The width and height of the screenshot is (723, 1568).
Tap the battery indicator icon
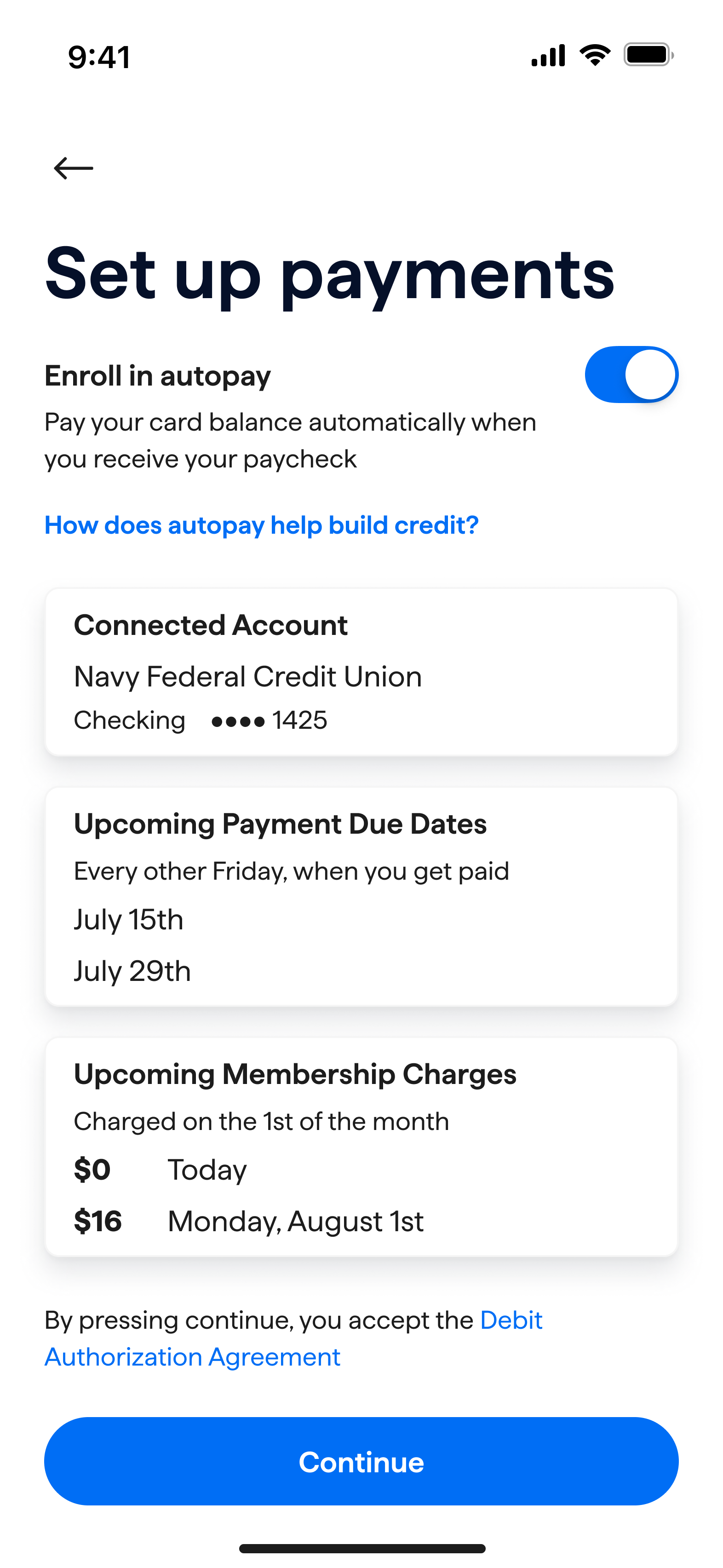click(648, 55)
